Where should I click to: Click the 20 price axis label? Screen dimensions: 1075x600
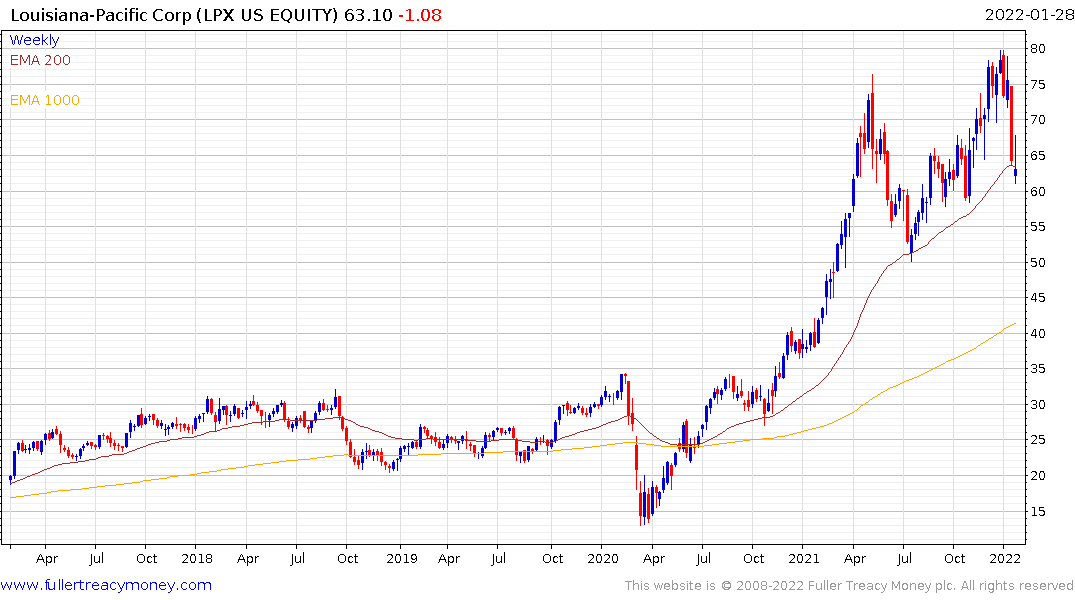(1037, 476)
